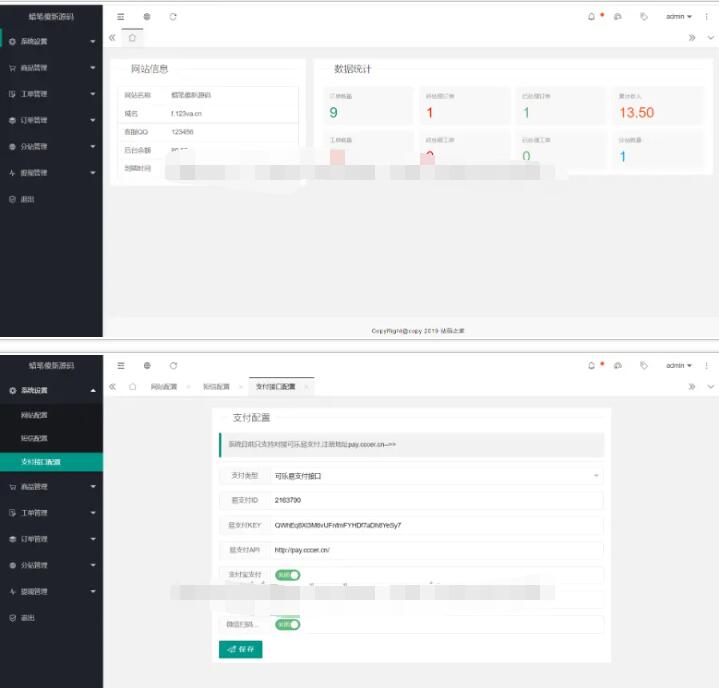
Task: Open the 支付类型 dropdown
Action: 437,476
